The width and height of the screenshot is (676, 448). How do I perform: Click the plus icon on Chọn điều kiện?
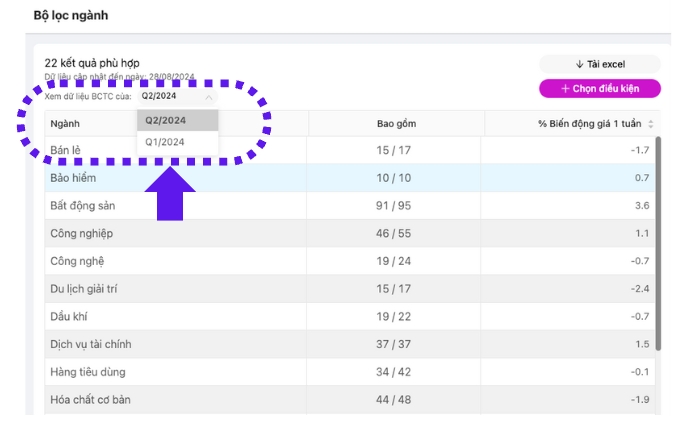(x=565, y=88)
